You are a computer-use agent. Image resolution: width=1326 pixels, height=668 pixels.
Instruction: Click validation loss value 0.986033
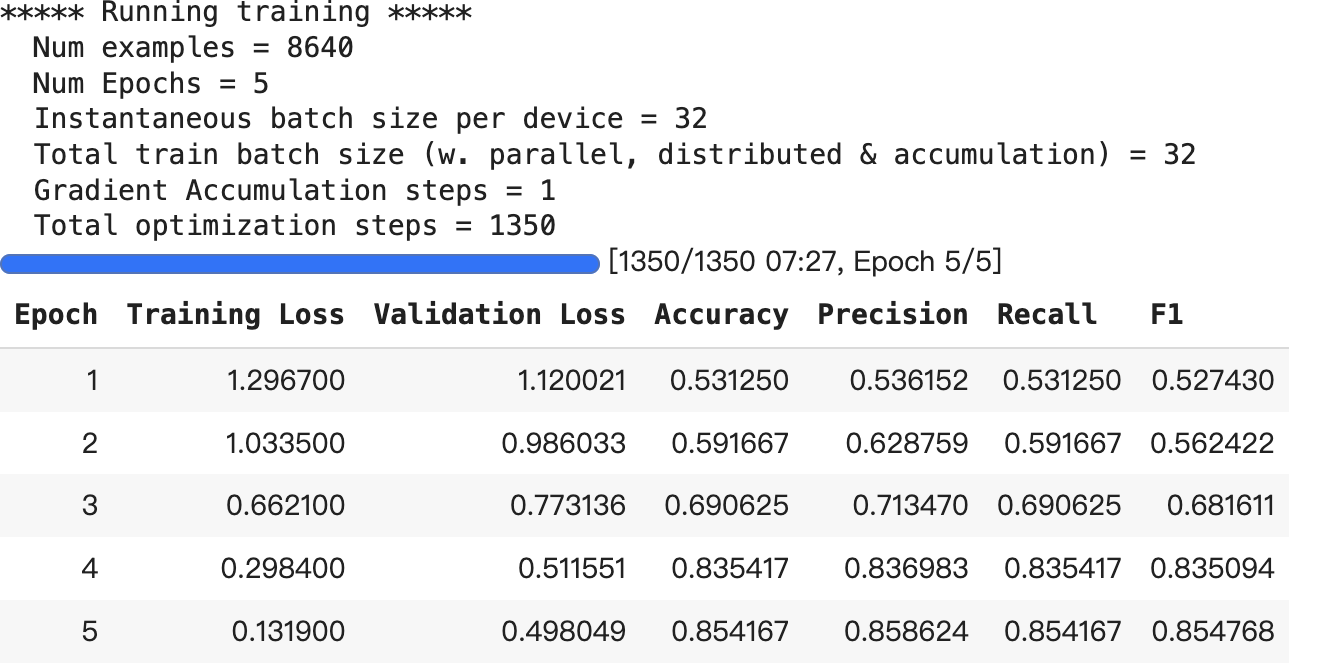click(x=564, y=443)
